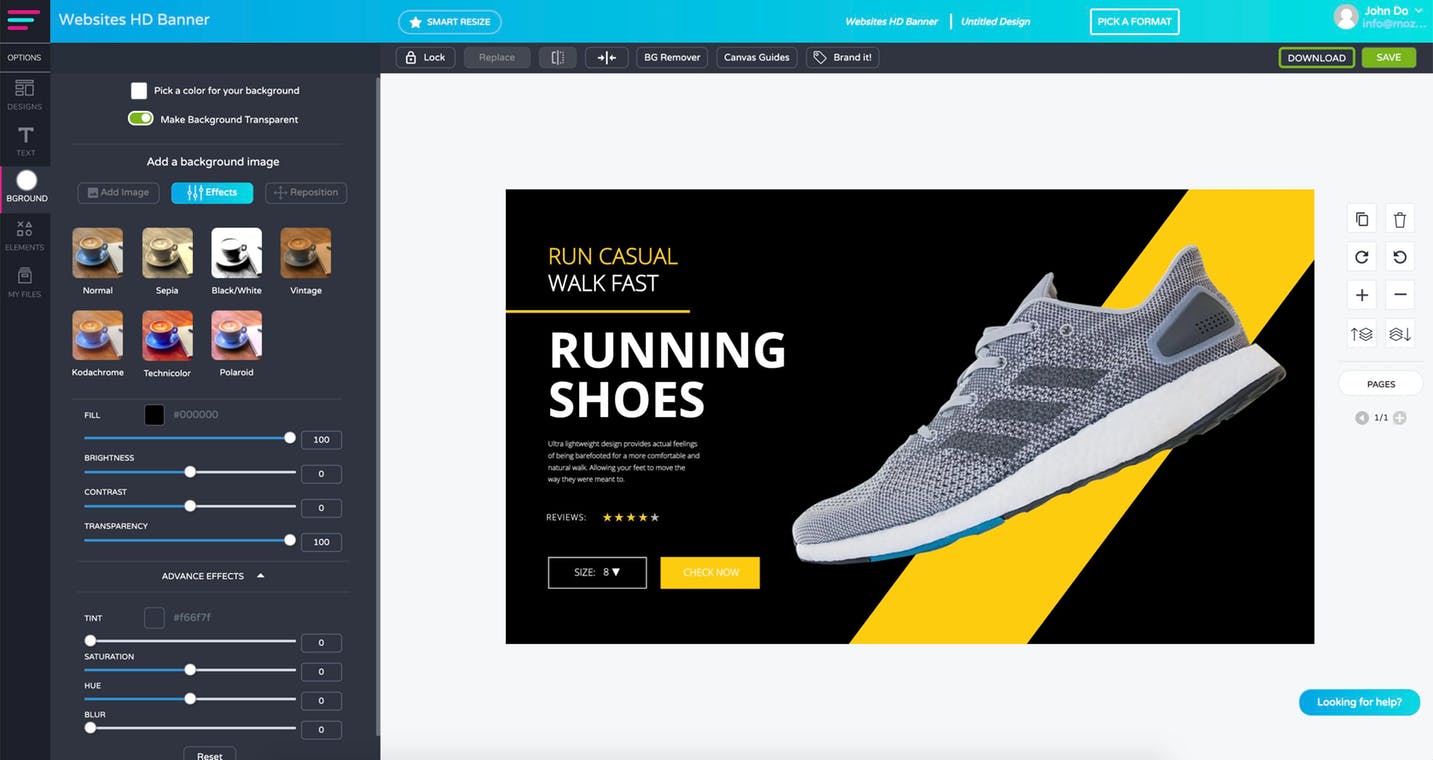This screenshot has width=1433, height=760.
Task: Send layer backward icon
Action: [1400, 334]
